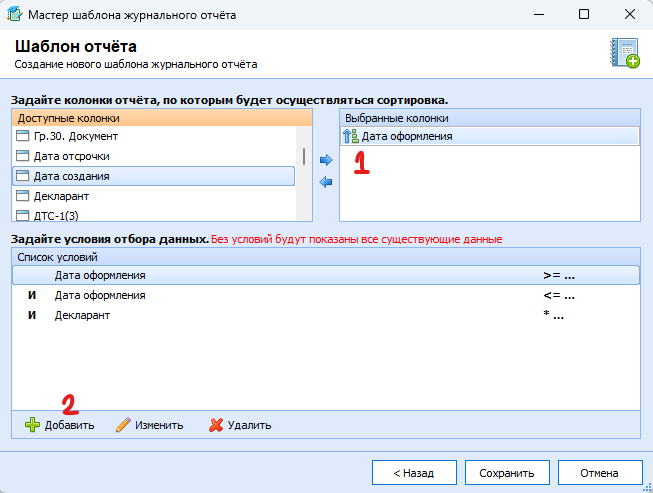
Task: Click the red cross Удалить icon
Action: (x=215, y=425)
